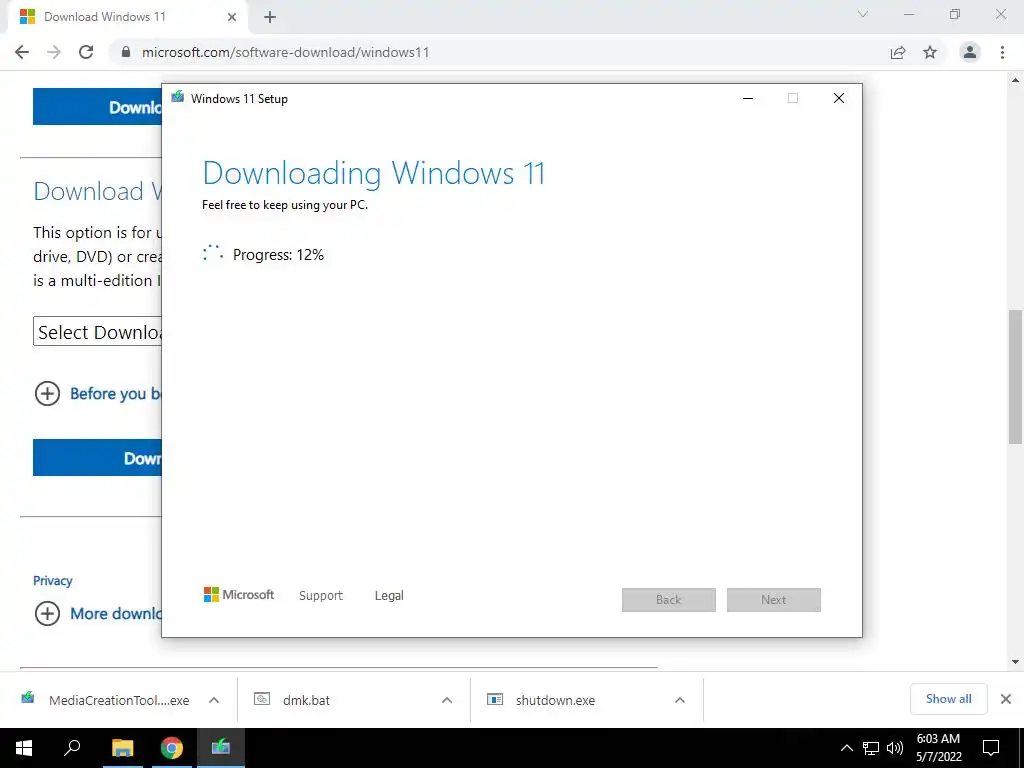Expand the More downloads section
The width and height of the screenshot is (1024, 768).
pos(98,614)
